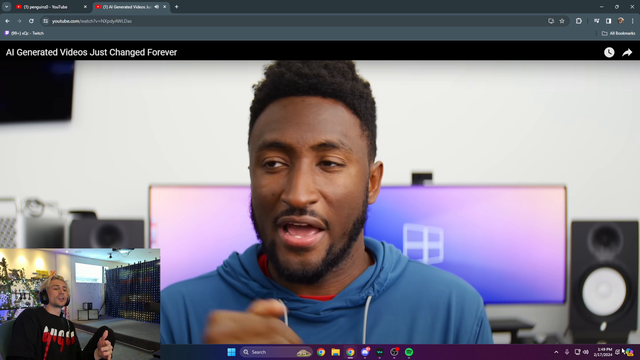Click the webcam overlay in corner
Image resolution: width=640 pixels, height=360 pixels.
[80, 304]
